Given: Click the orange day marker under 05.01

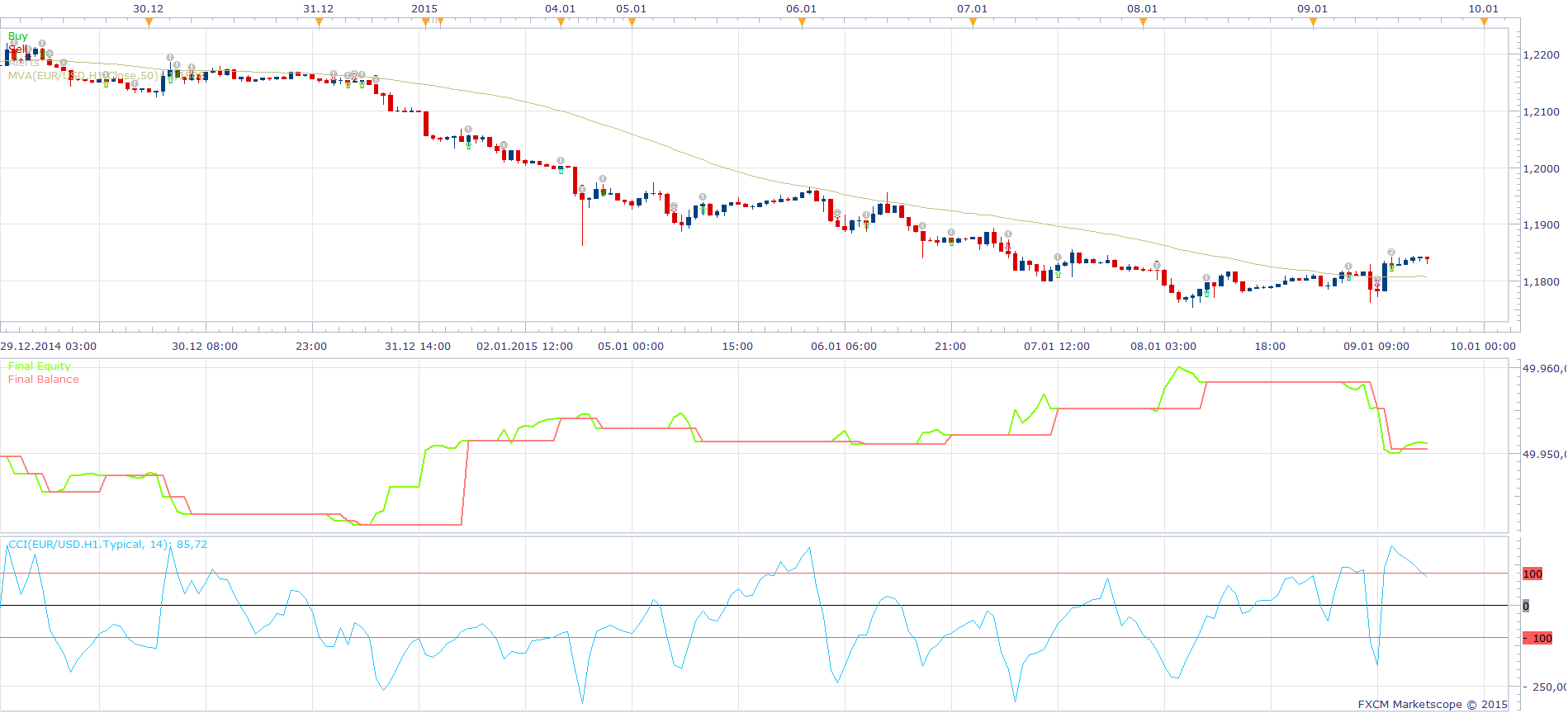Looking at the screenshot, I should point(632,22).
